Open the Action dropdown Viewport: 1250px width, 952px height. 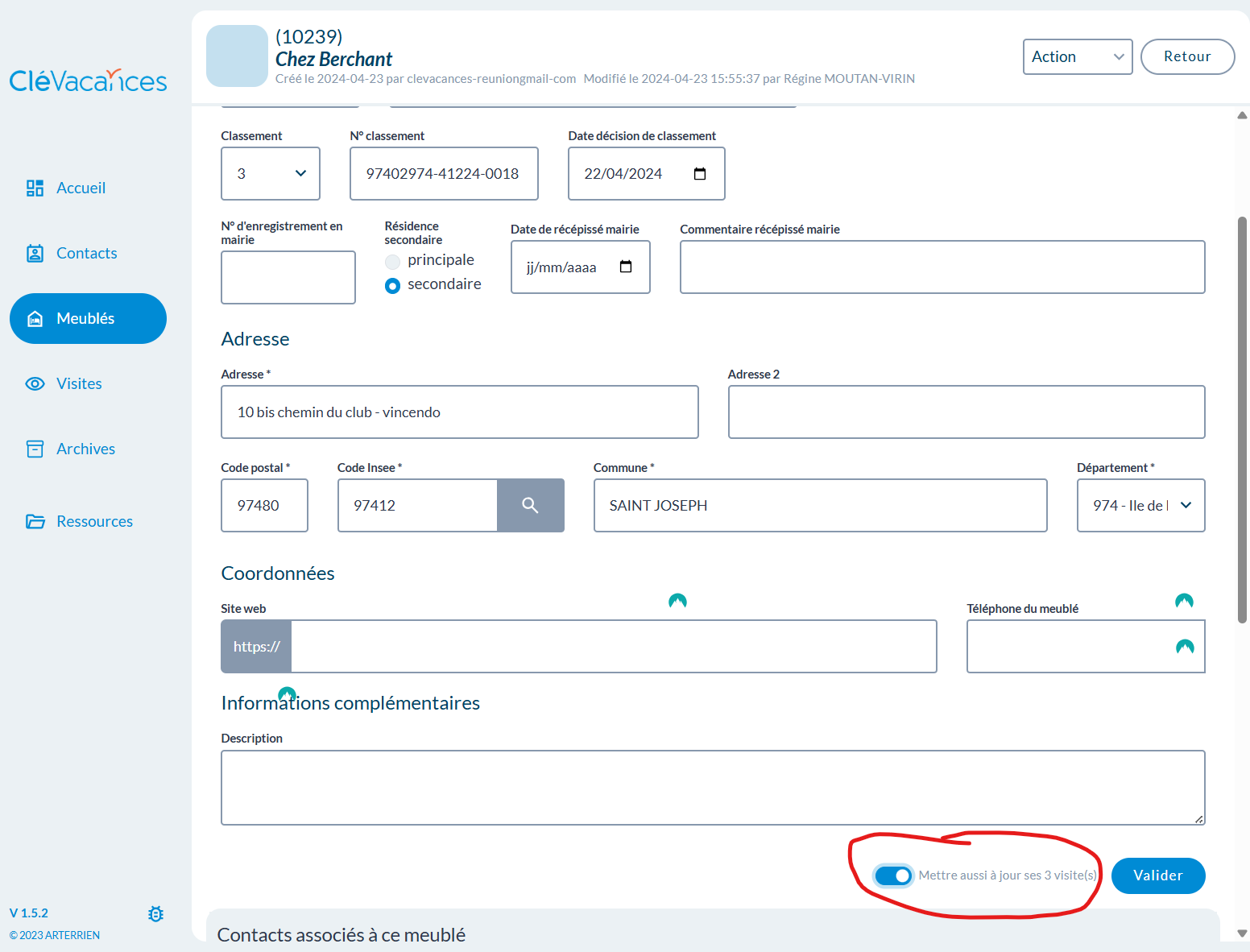(x=1077, y=56)
